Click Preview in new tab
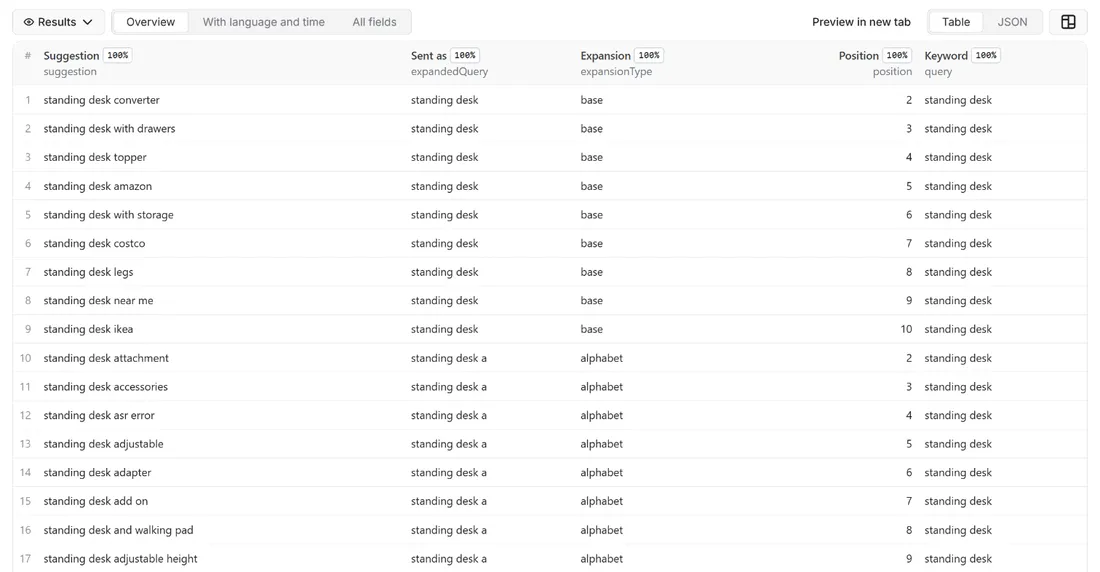1100x572 pixels. pos(861,22)
